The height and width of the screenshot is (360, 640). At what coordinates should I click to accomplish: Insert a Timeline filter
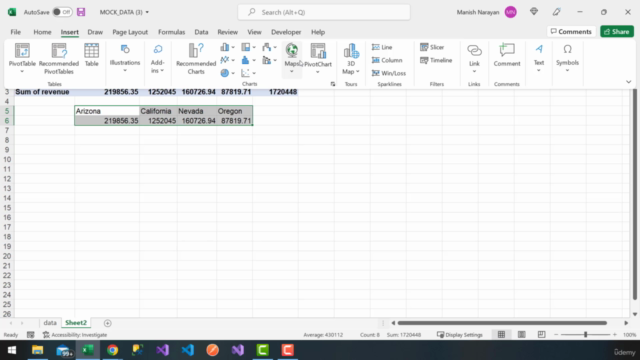click(436, 60)
